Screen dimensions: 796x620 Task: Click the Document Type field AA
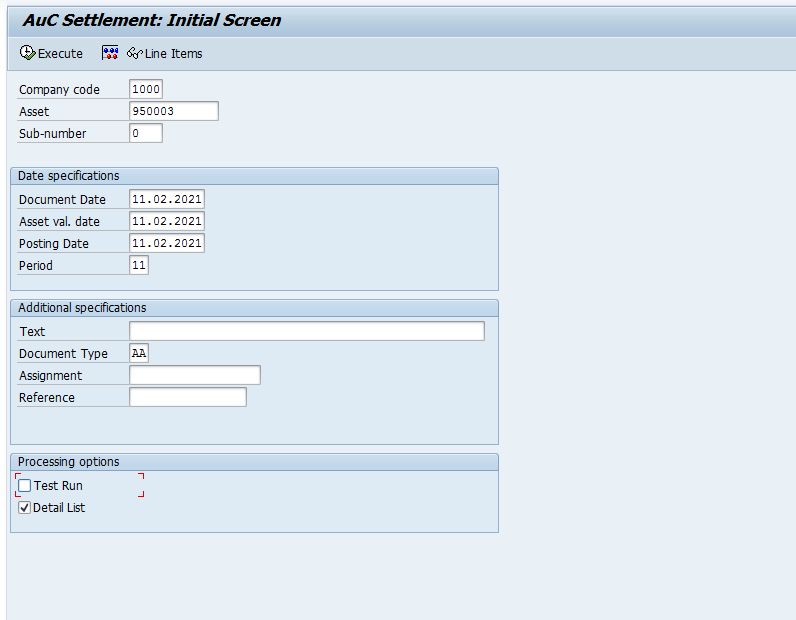[x=139, y=353]
